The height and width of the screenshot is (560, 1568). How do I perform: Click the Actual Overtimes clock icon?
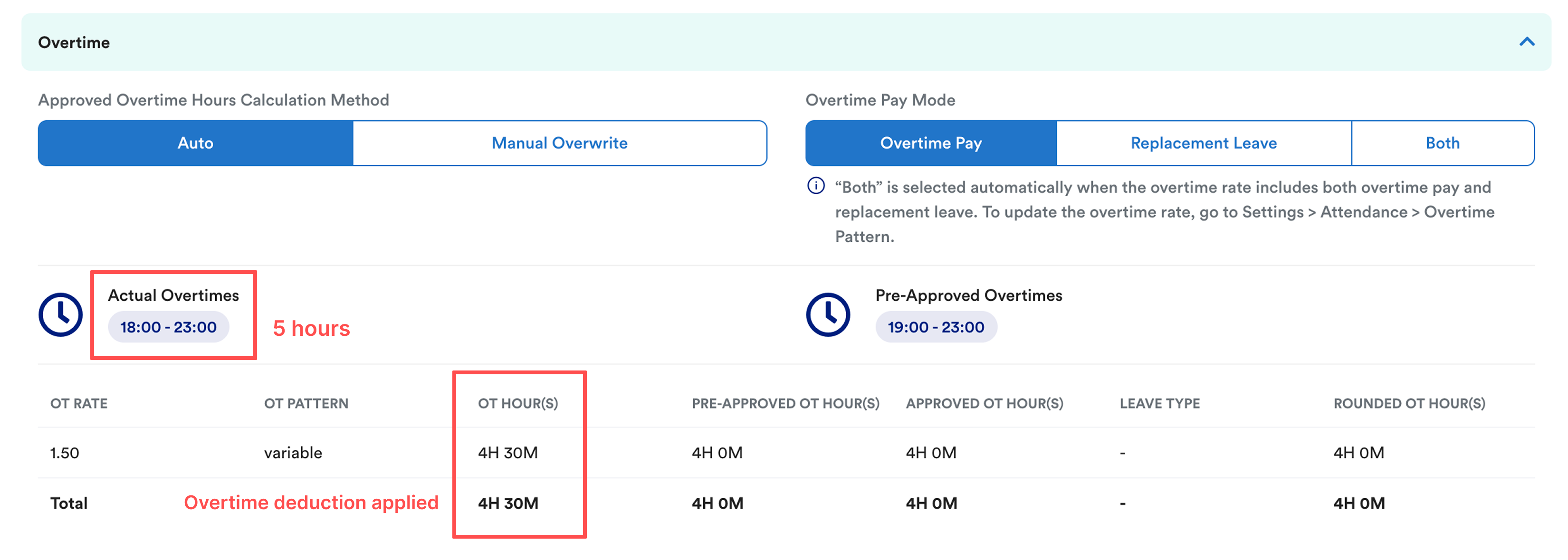(x=60, y=315)
